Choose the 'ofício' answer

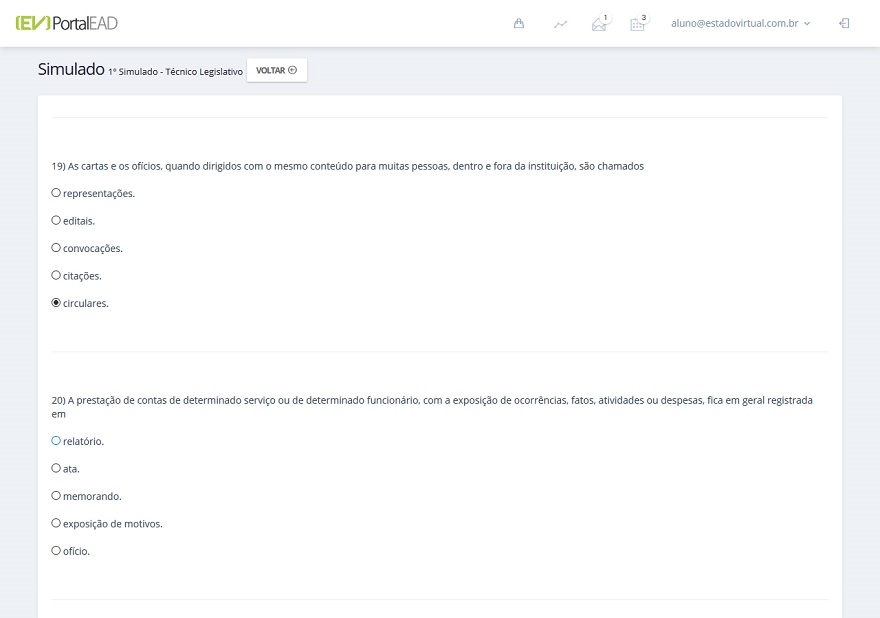(56, 551)
